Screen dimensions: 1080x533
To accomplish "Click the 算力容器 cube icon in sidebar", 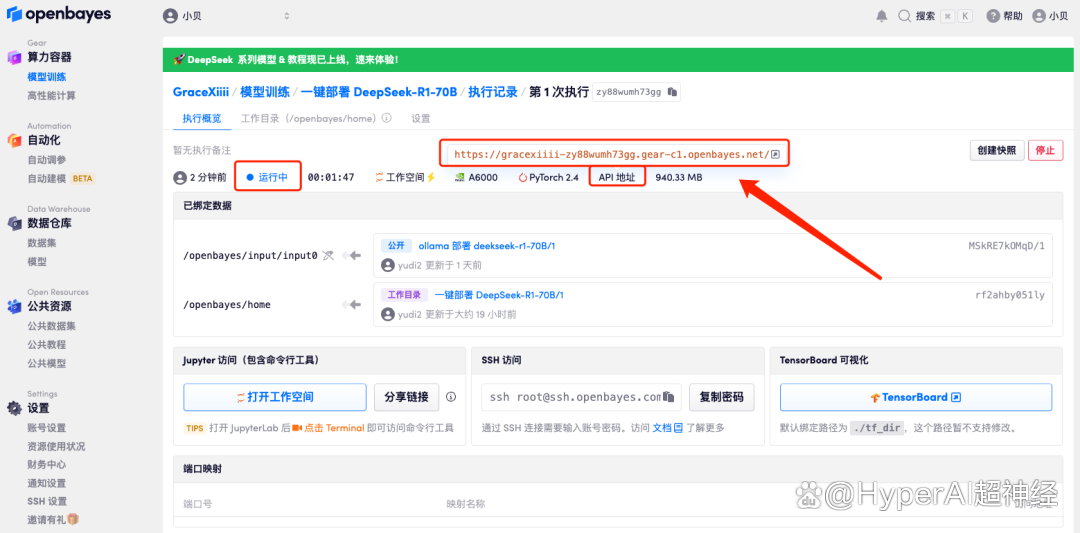I will pos(14,57).
